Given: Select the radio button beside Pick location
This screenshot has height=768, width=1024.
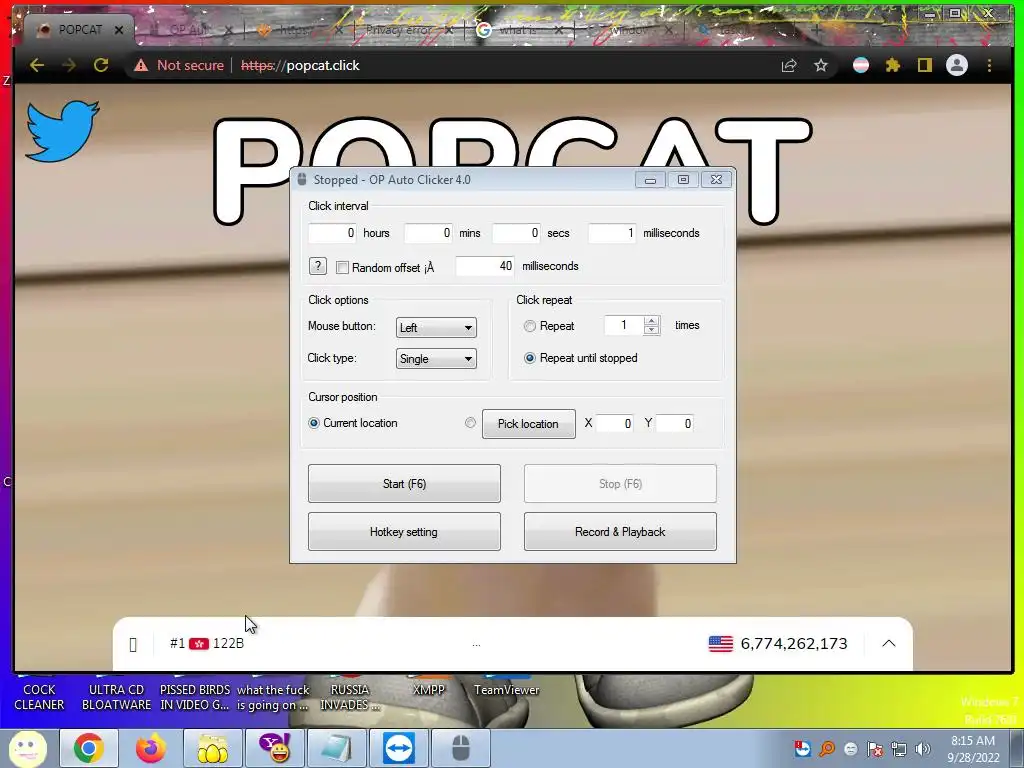Looking at the screenshot, I should click(470, 423).
